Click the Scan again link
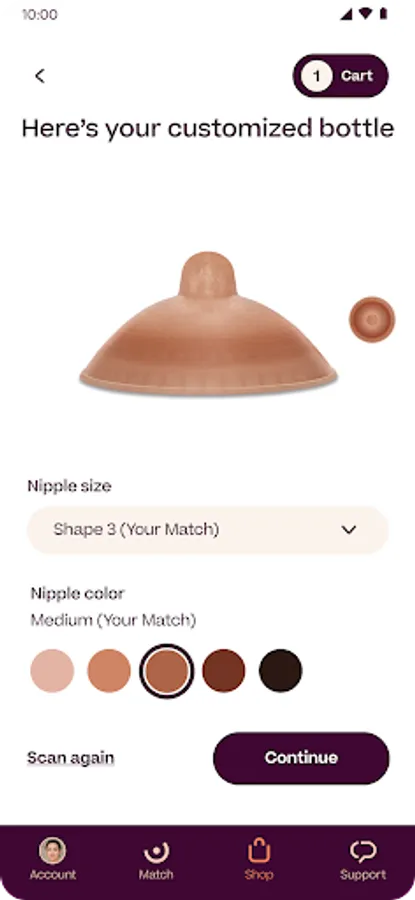This screenshot has width=415, height=900. (x=71, y=758)
